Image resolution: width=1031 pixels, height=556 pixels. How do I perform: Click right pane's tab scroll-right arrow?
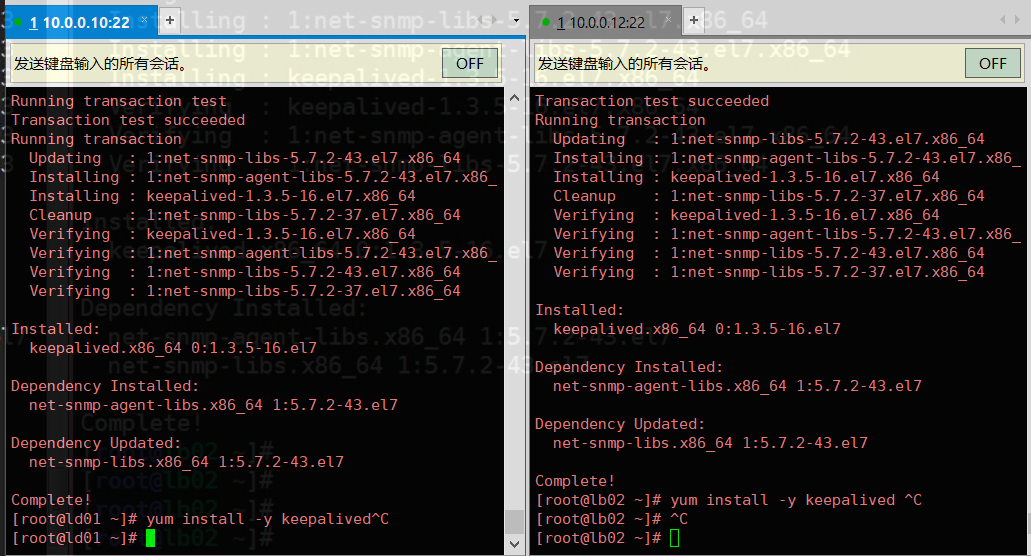1017,20
